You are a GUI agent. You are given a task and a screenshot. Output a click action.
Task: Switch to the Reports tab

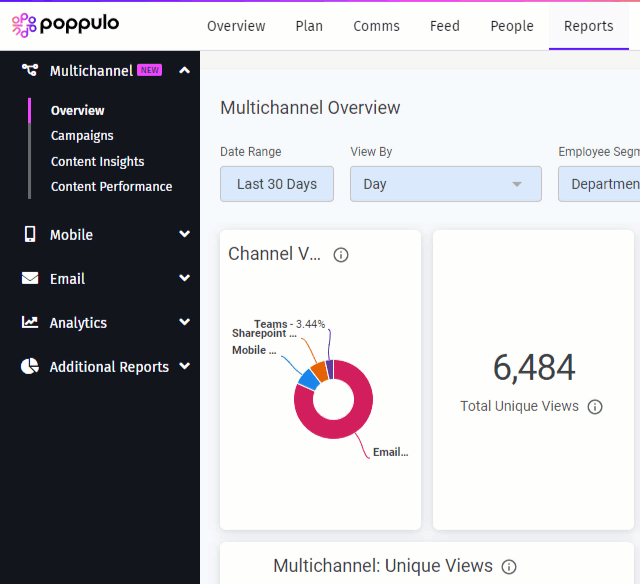588,26
